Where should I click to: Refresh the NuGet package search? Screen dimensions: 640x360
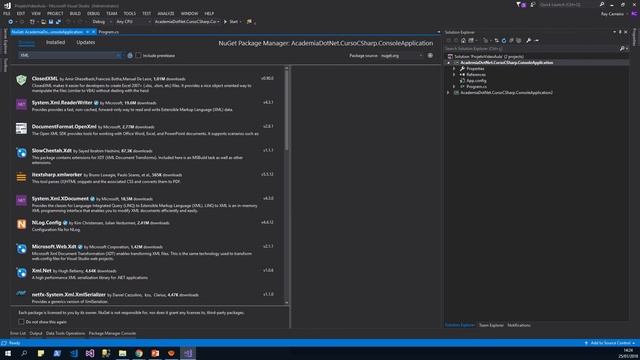coord(130,56)
